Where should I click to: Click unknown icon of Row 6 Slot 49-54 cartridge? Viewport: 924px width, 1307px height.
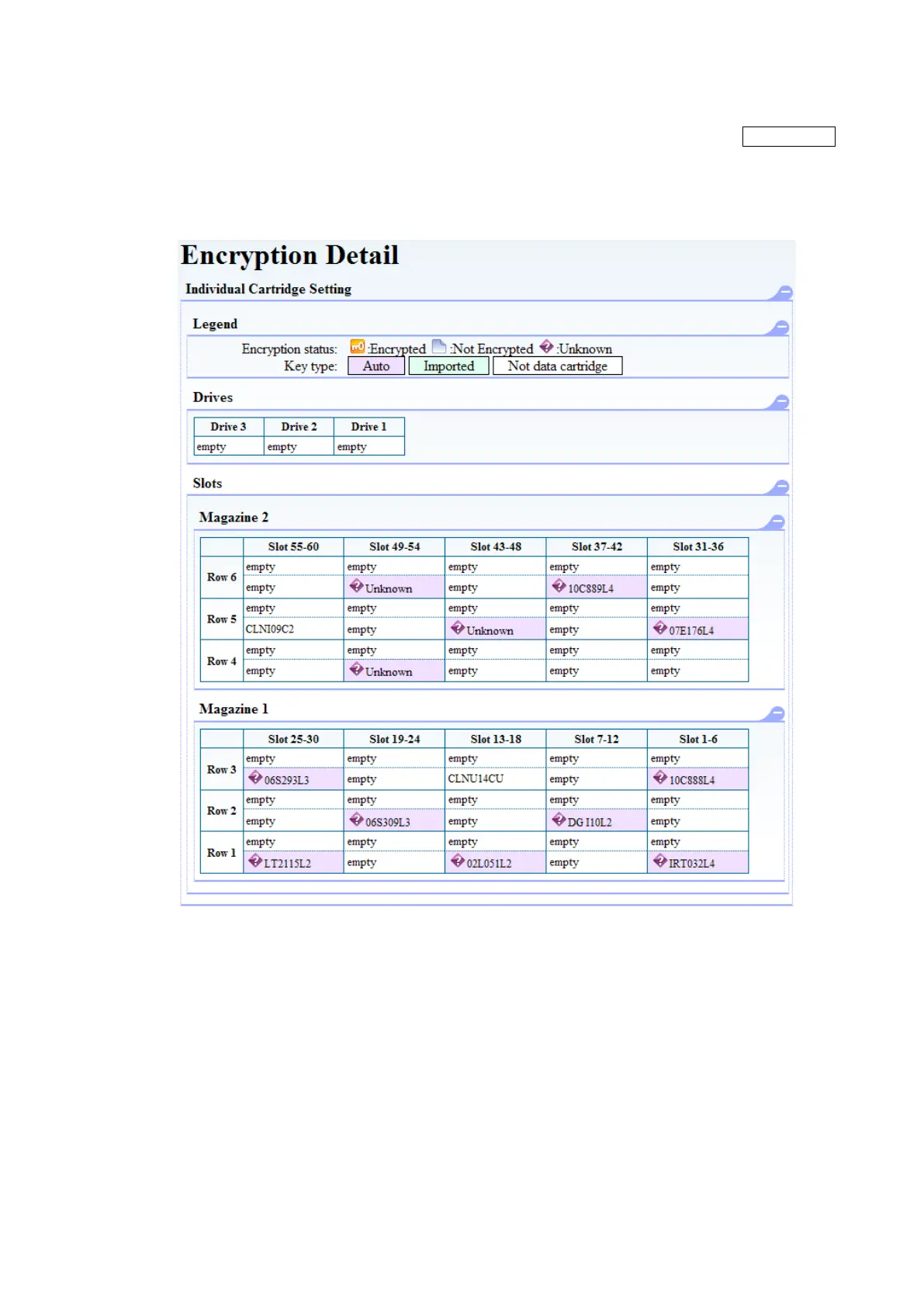click(x=356, y=586)
